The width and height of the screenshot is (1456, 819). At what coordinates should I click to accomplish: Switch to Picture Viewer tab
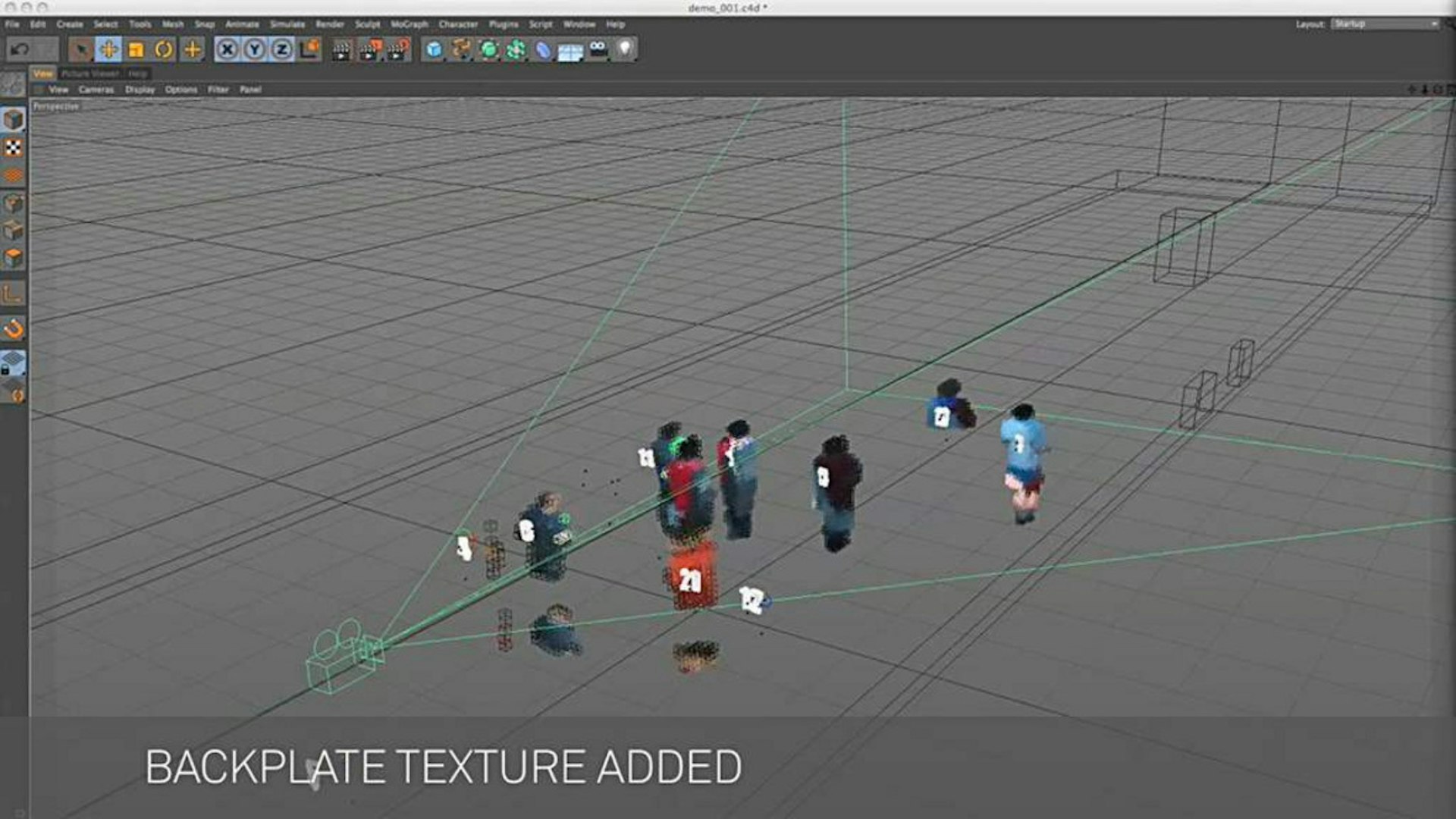[90, 74]
